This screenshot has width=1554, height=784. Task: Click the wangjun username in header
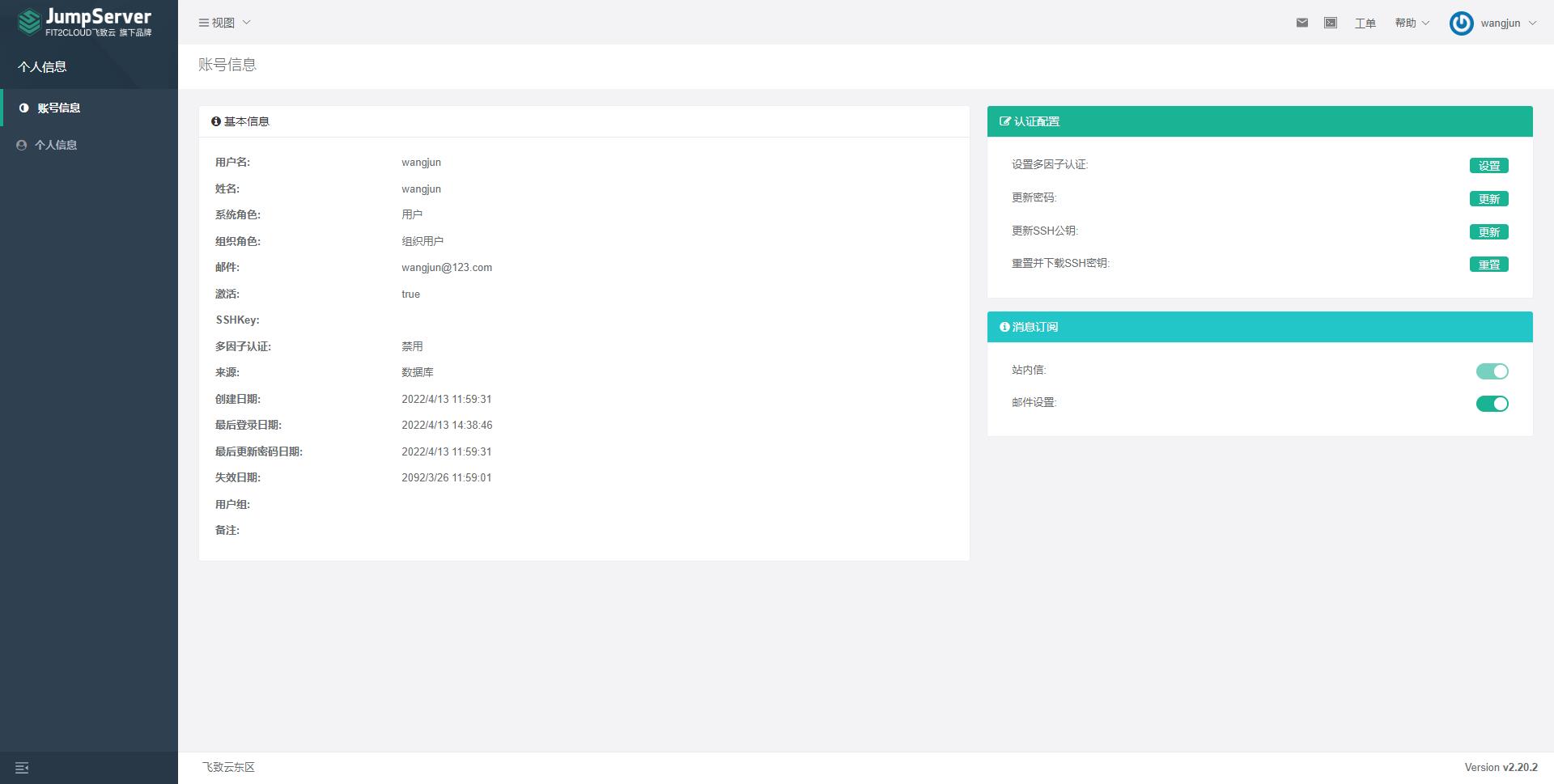(x=1501, y=23)
